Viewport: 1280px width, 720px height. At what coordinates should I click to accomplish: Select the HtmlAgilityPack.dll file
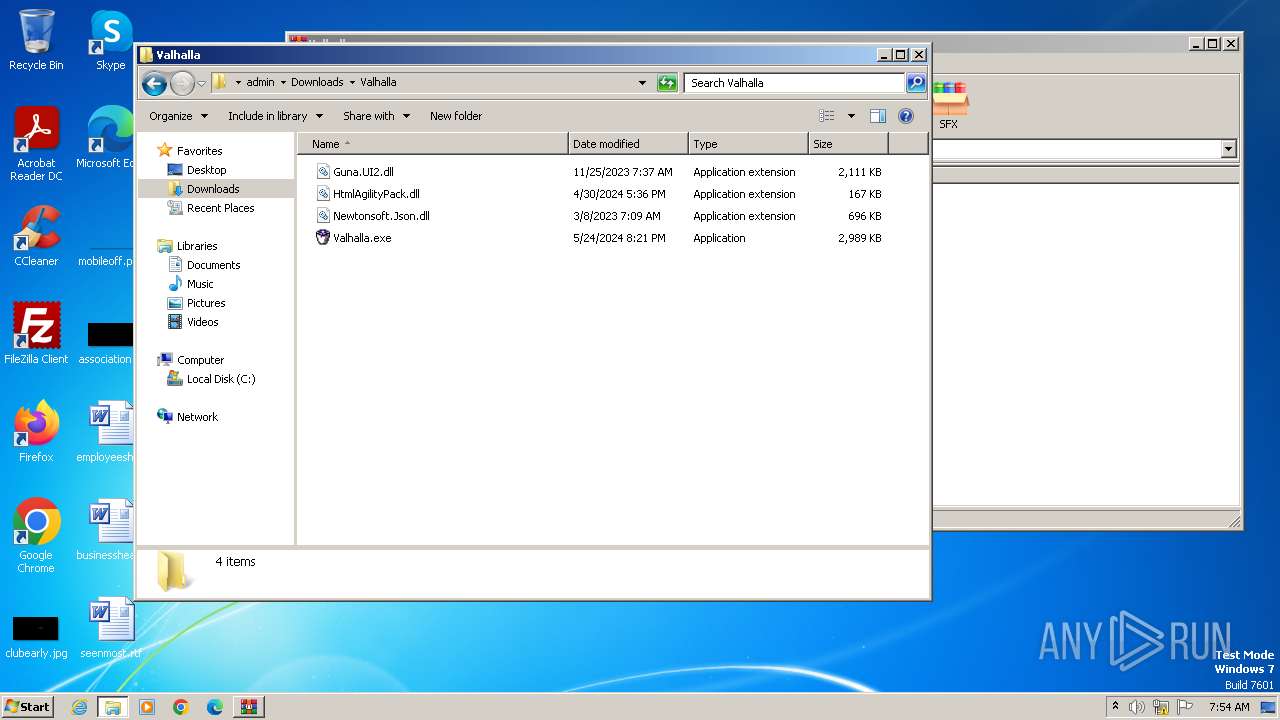point(376,194)
